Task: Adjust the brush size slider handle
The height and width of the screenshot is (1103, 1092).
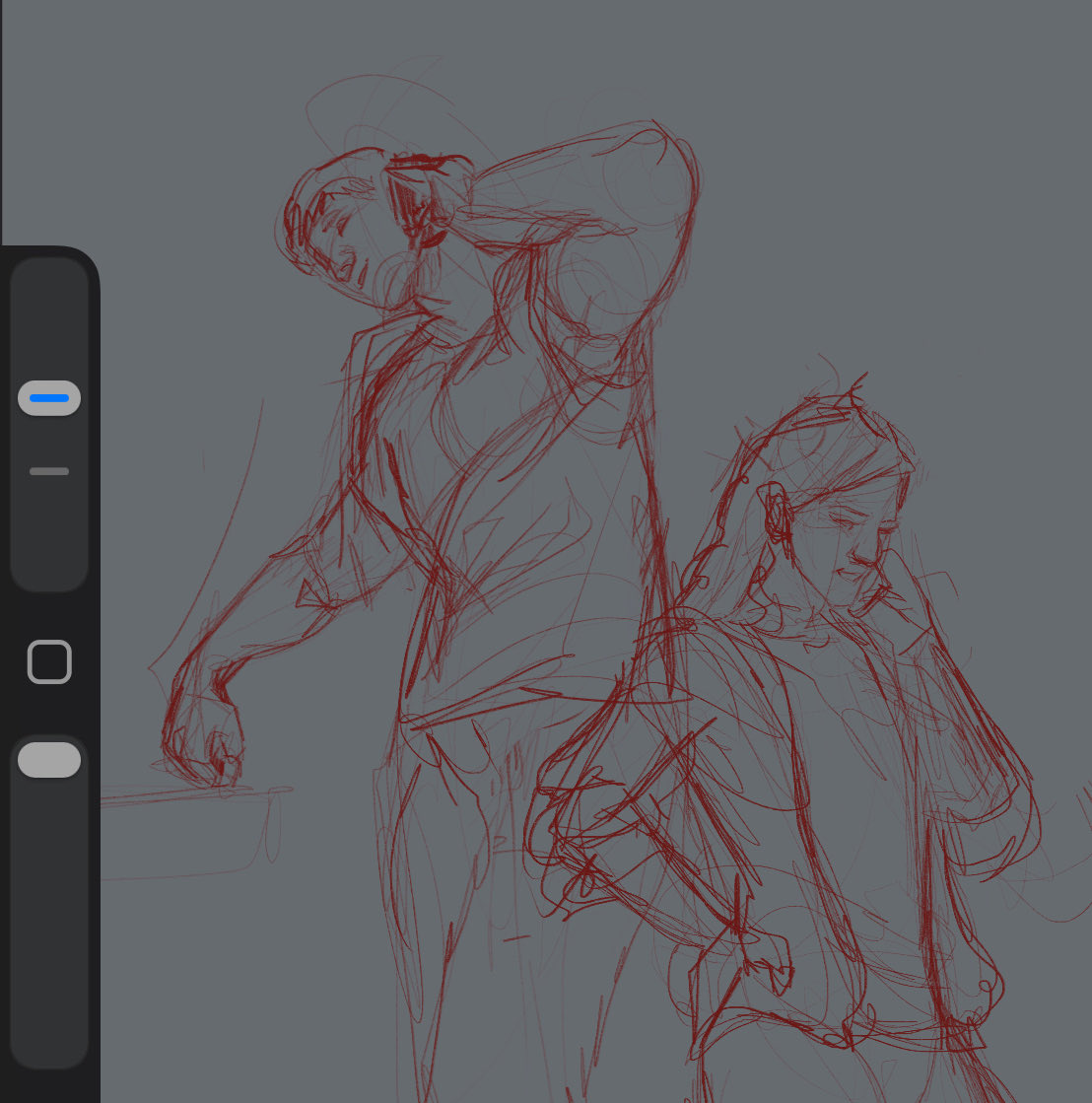Action: [49, 398]
